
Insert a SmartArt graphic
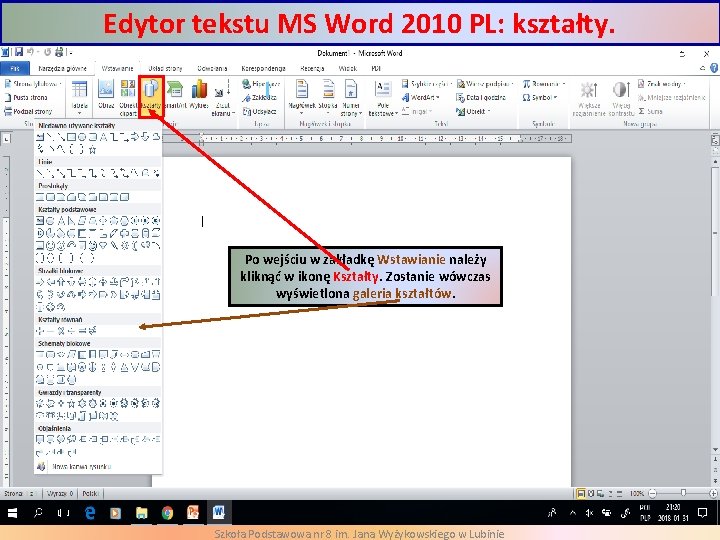point(175,95)
